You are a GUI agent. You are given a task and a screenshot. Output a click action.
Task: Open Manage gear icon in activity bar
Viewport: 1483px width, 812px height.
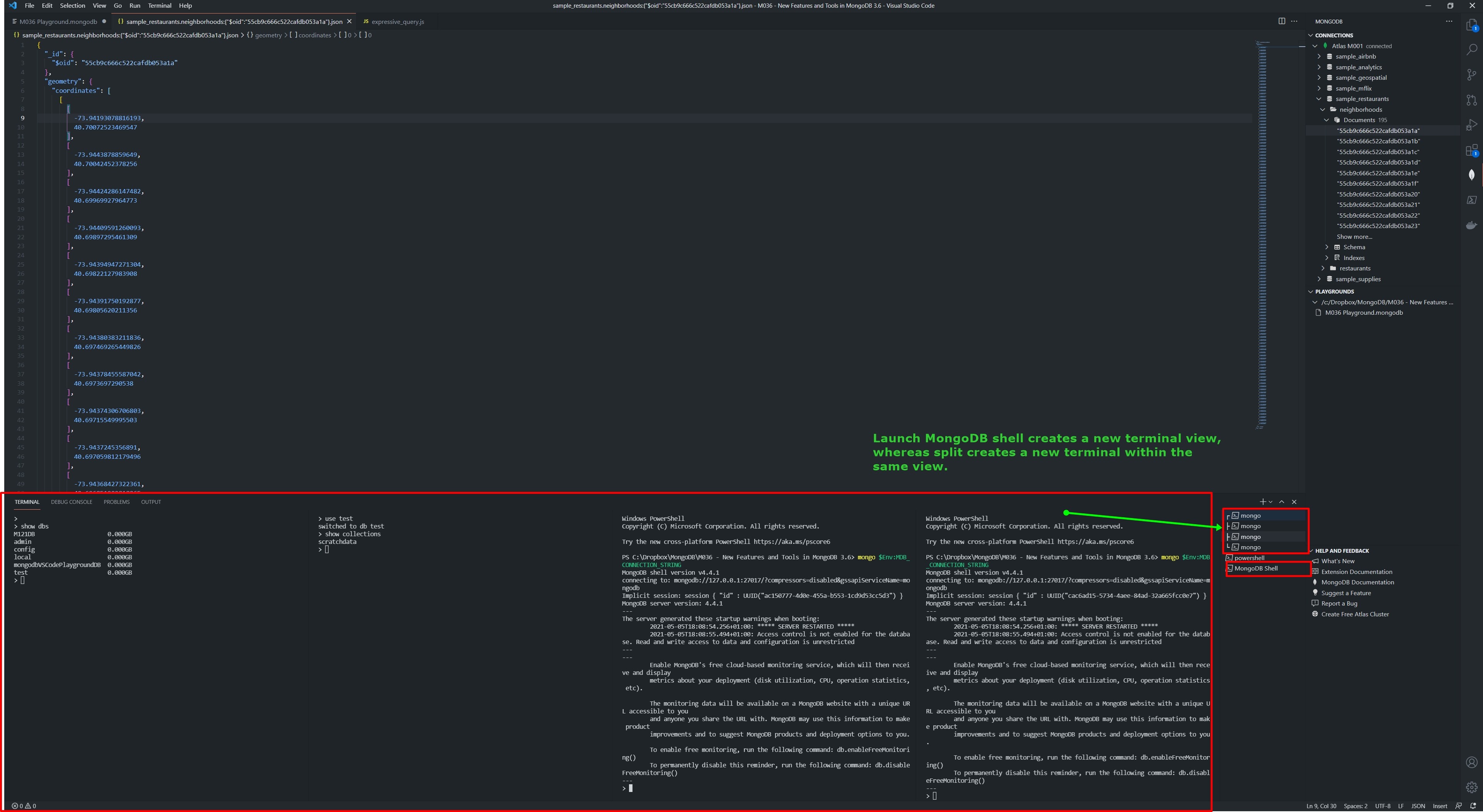[1471, 787]
